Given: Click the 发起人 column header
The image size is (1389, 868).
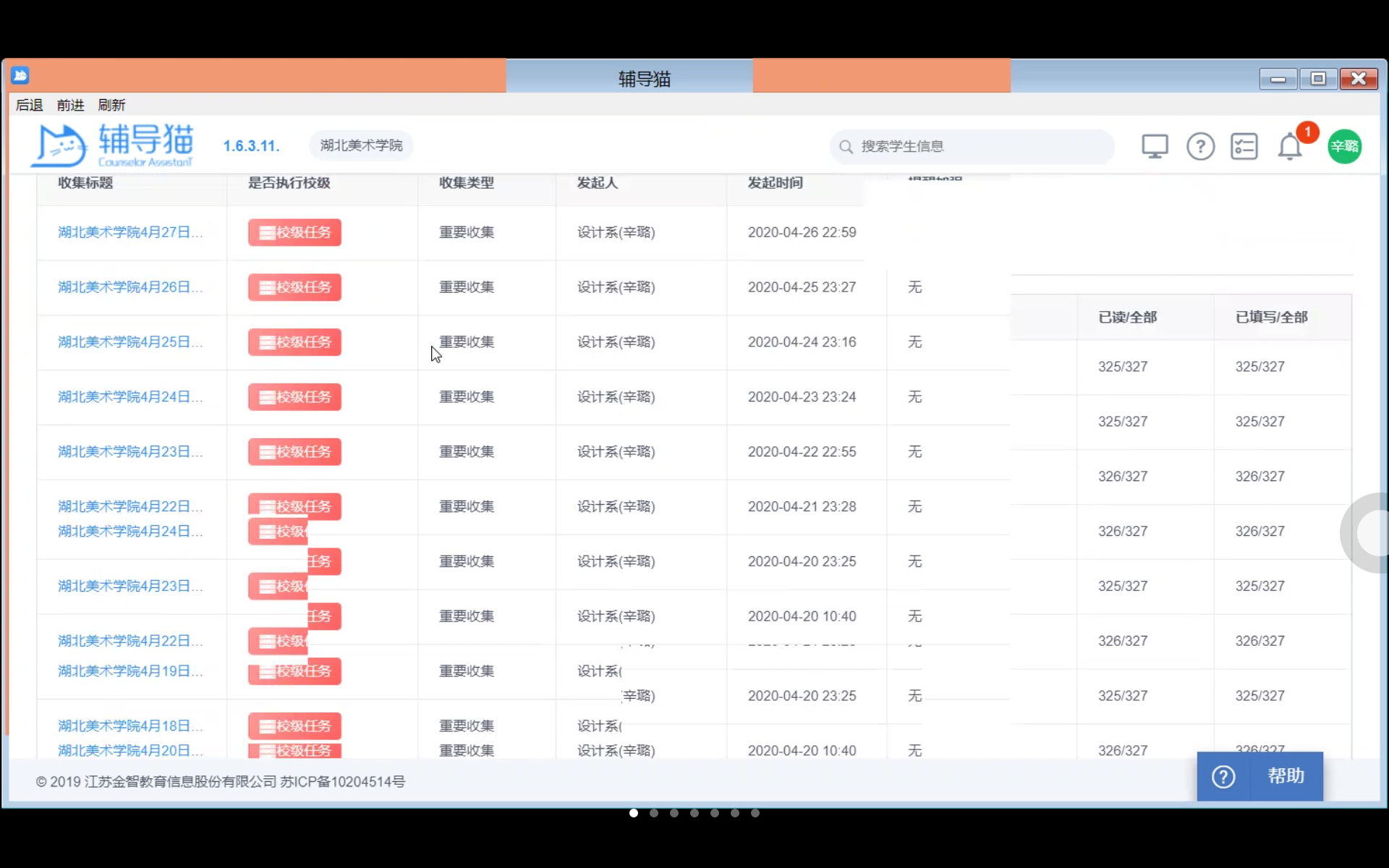Looking at the screenshot, I should coord(598,183).
